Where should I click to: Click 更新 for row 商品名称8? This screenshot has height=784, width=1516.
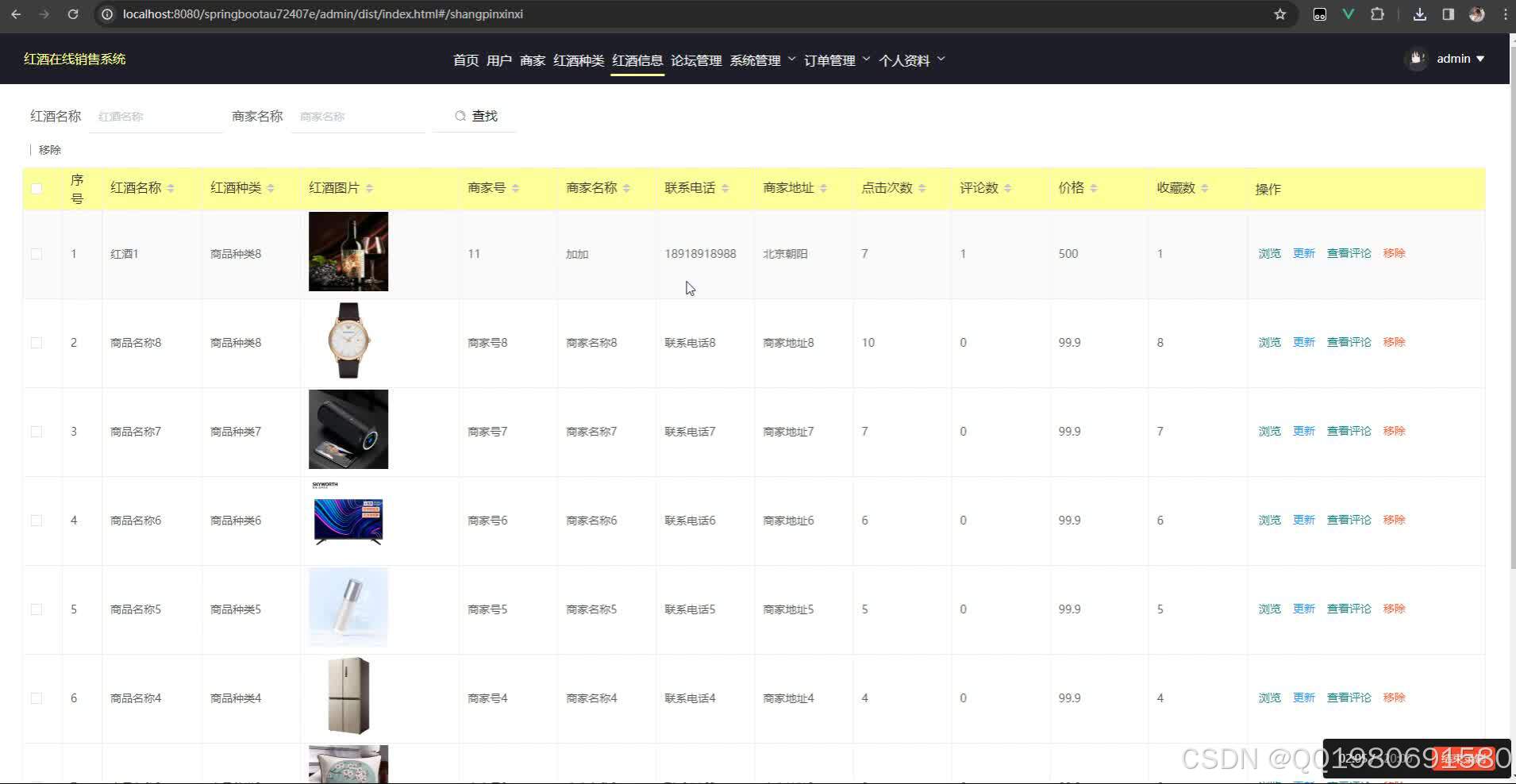pos(1304,343)
